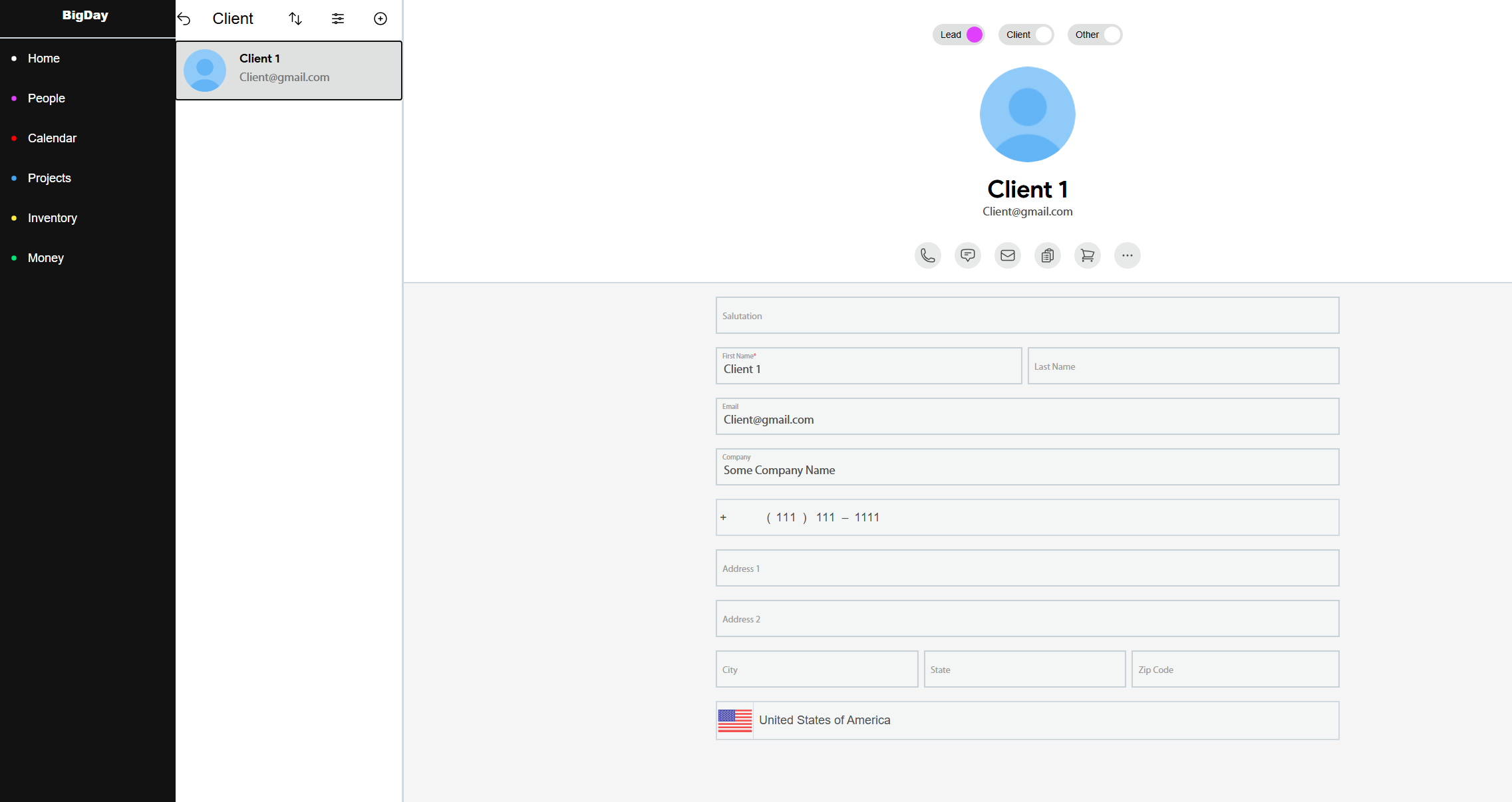Click the add new client plus icon
Image resolution: width=1512 pixels, height=802 pixels.
(380, 19)
